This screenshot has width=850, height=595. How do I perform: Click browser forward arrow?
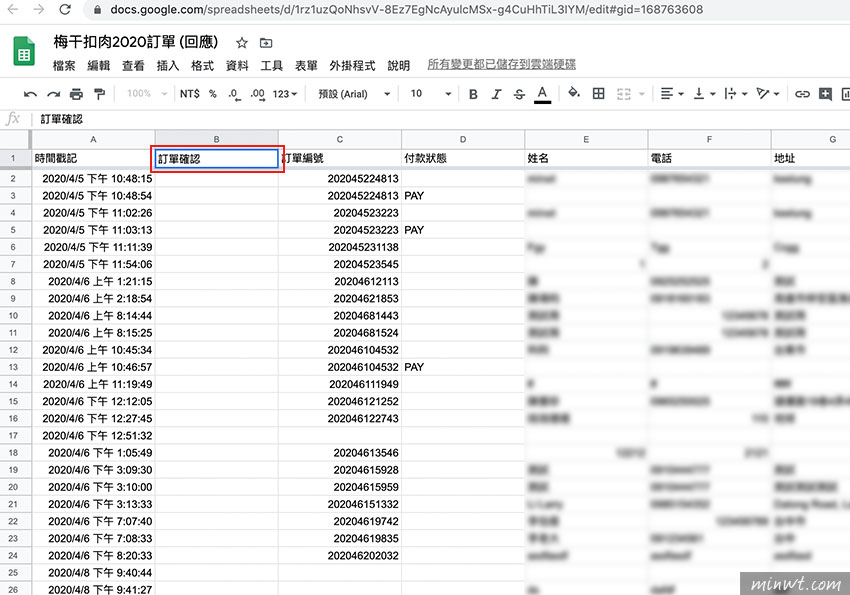pos(38,9)
